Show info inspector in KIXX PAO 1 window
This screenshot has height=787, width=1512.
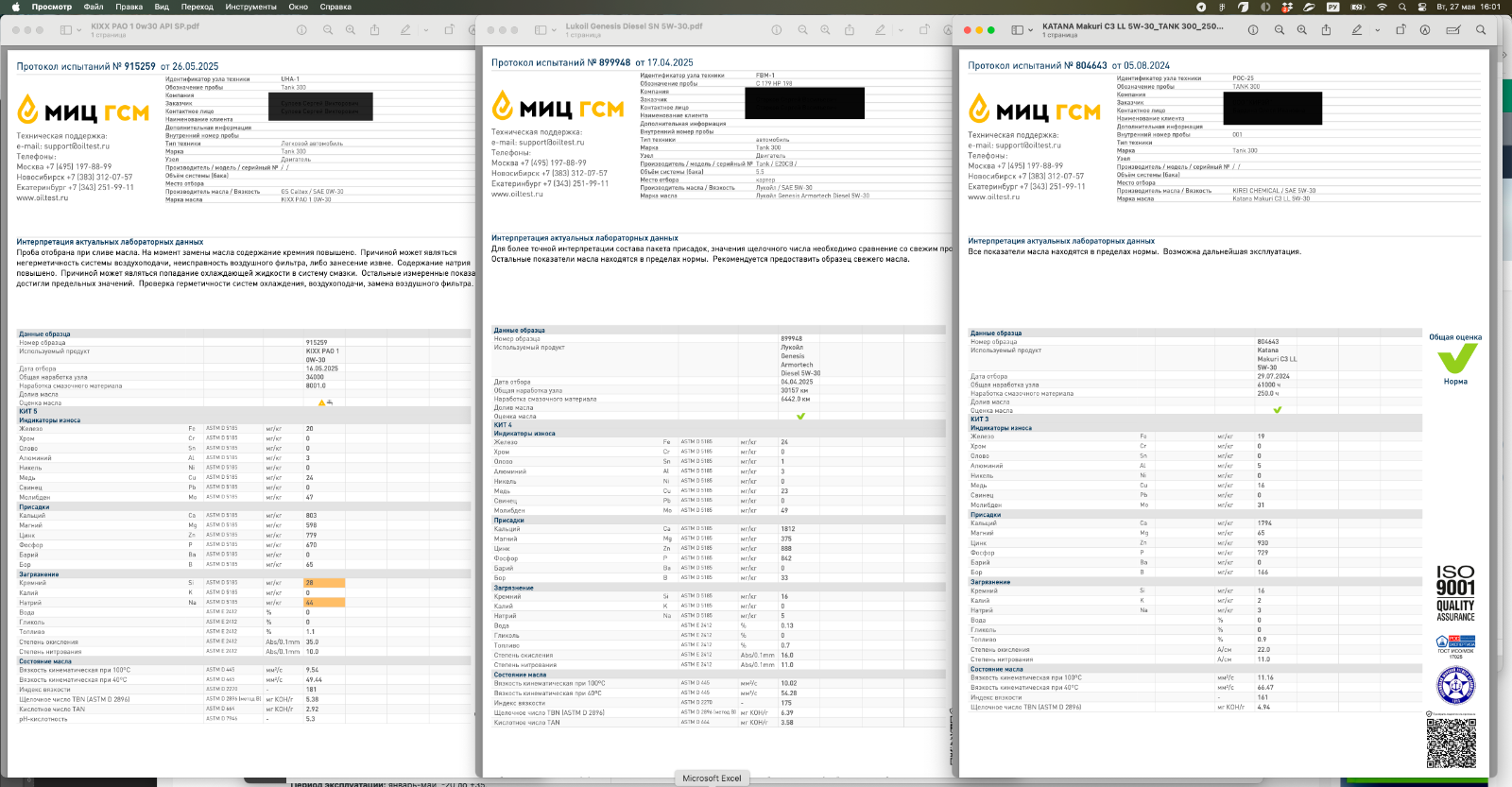301,30
